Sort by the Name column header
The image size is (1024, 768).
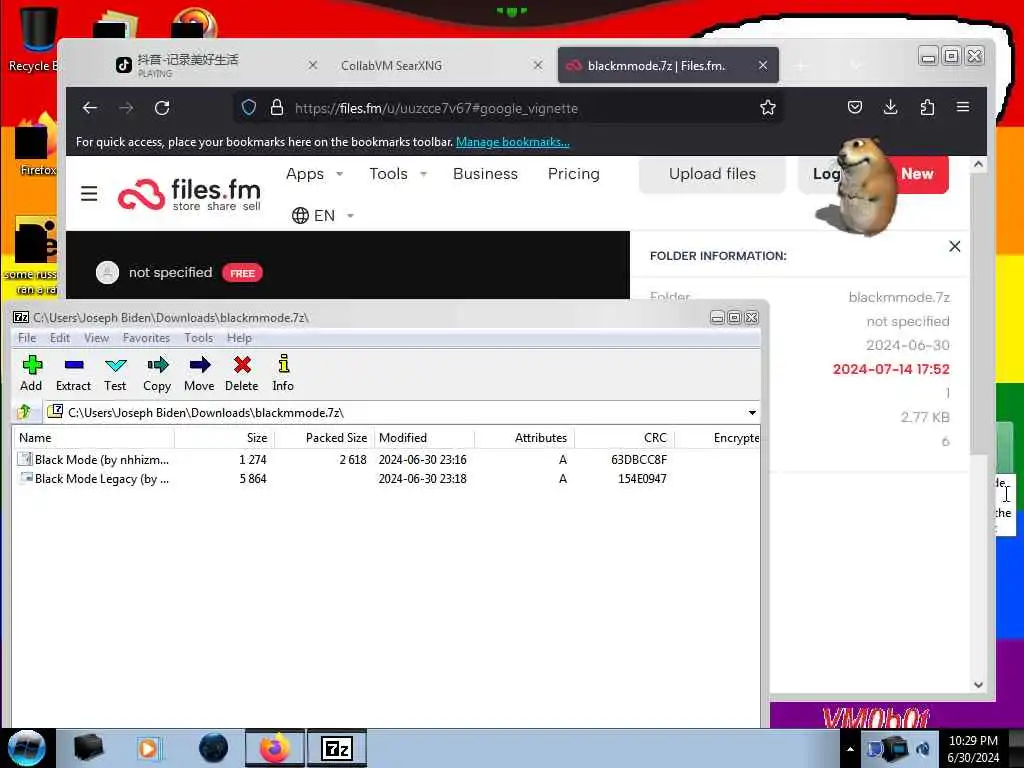94,438
